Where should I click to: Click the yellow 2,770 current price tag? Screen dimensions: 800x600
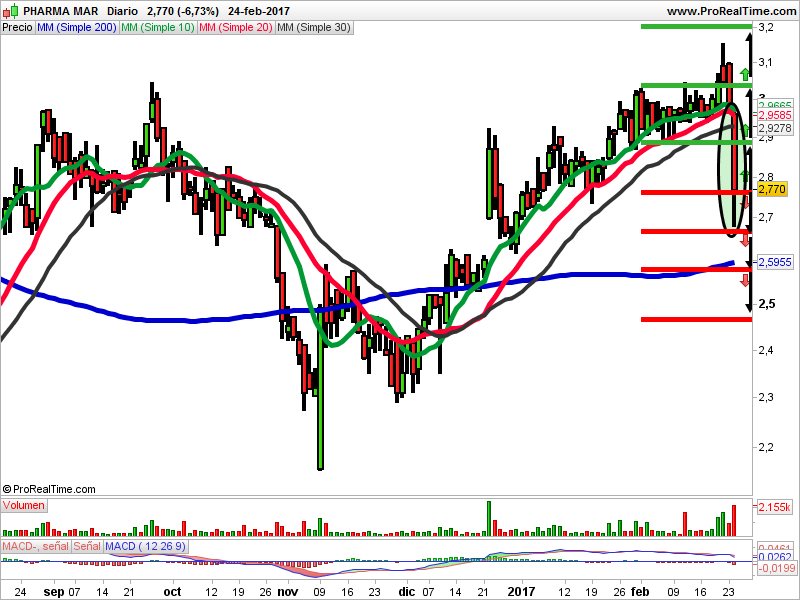[x=772, y=189]
